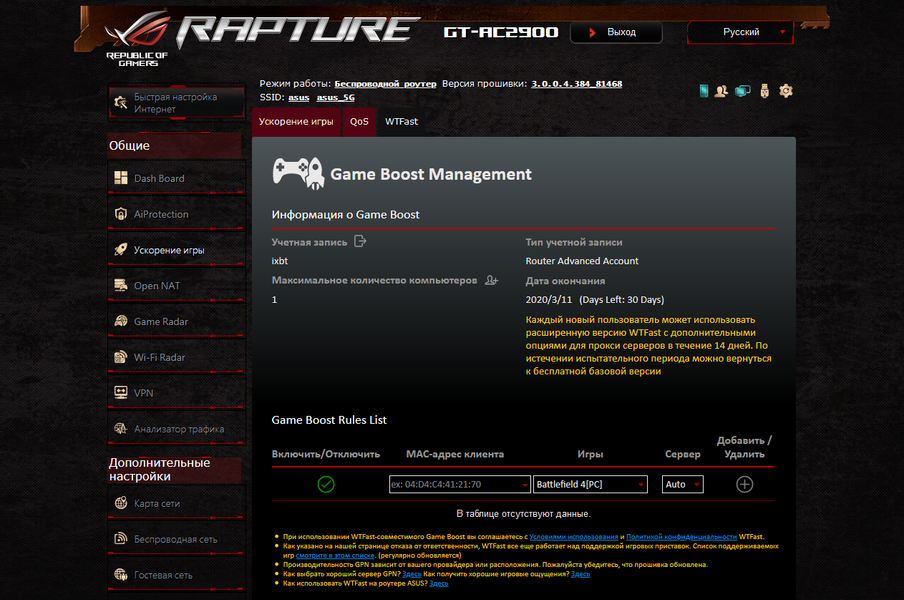Open AiProtection shield icon in sidebar
This screenshot has width=904, height=600.
120,214
